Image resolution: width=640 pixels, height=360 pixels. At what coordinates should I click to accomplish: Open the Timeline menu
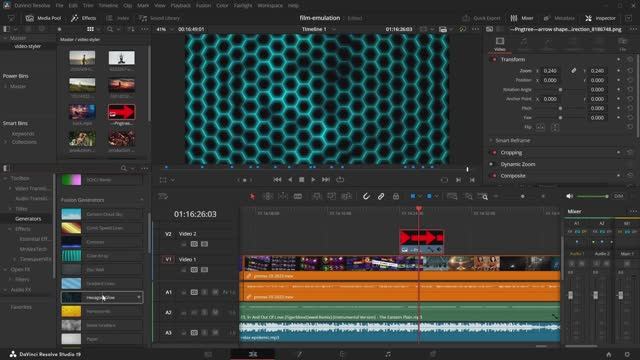[108, 6]
